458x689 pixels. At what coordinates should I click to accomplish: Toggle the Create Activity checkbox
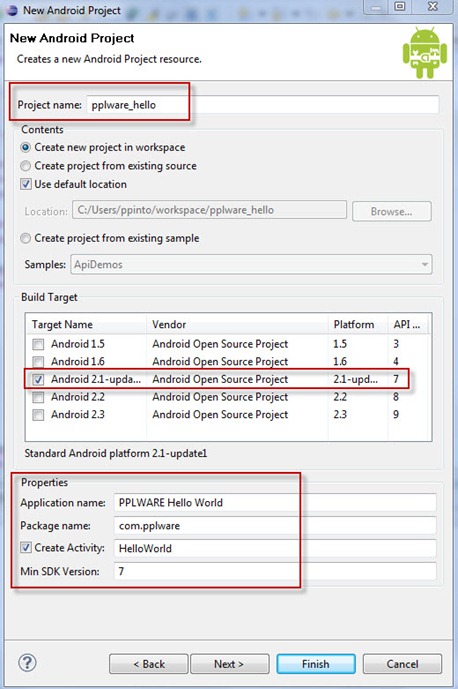click(26, 548)
